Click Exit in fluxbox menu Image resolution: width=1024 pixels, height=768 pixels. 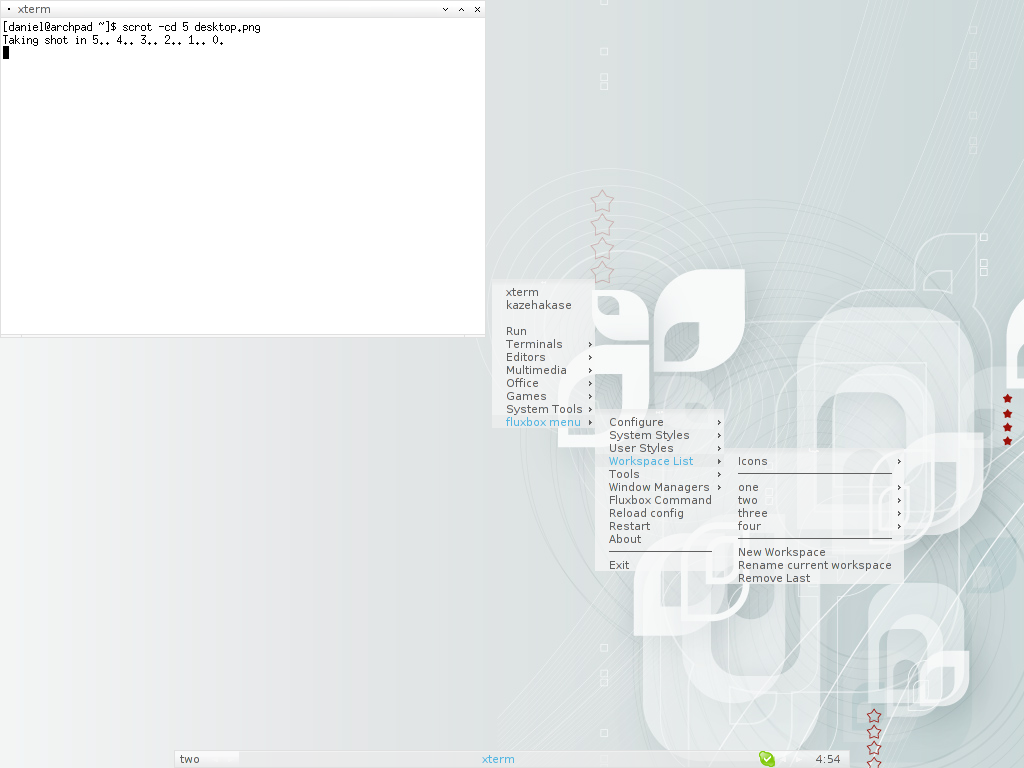(x=660, y=566)
